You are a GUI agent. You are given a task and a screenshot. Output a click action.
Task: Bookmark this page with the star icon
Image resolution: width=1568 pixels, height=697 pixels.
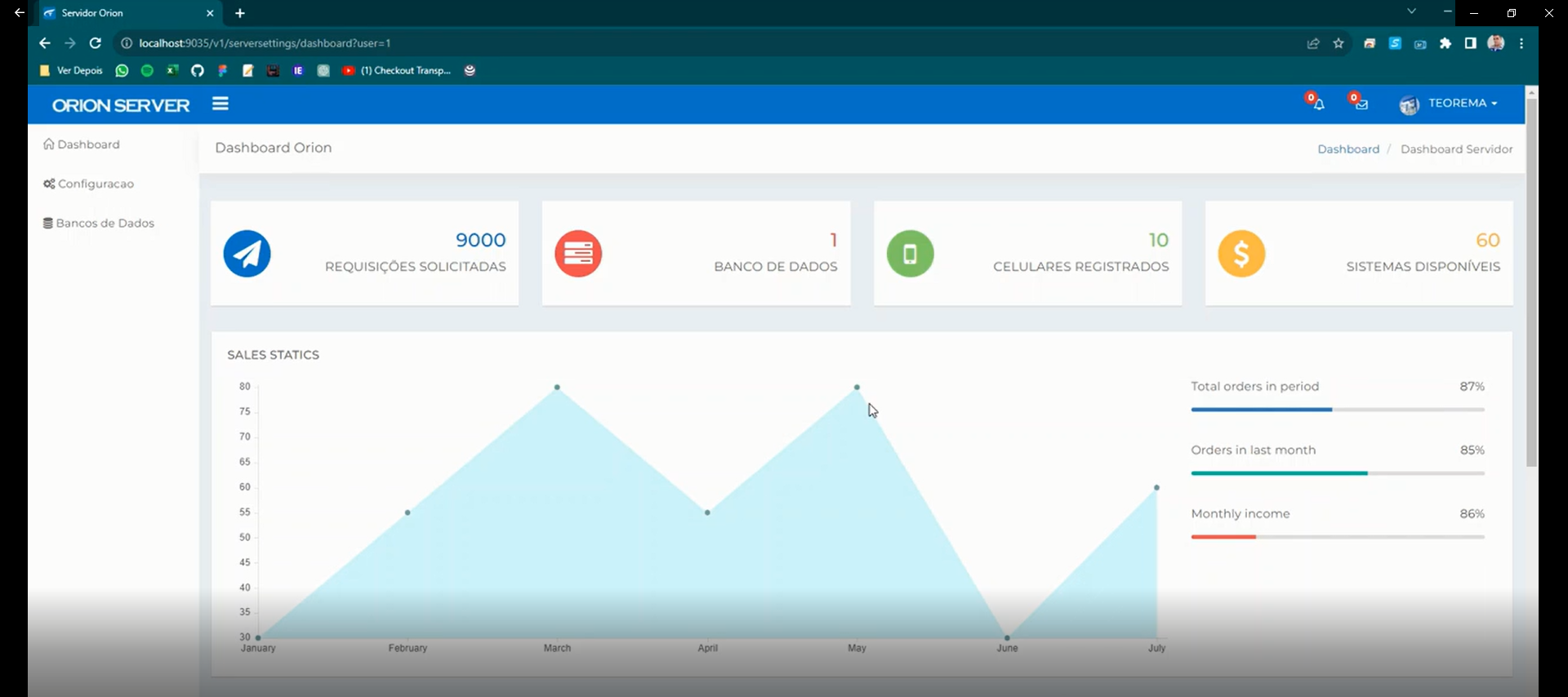click(x=1339, y=43)
